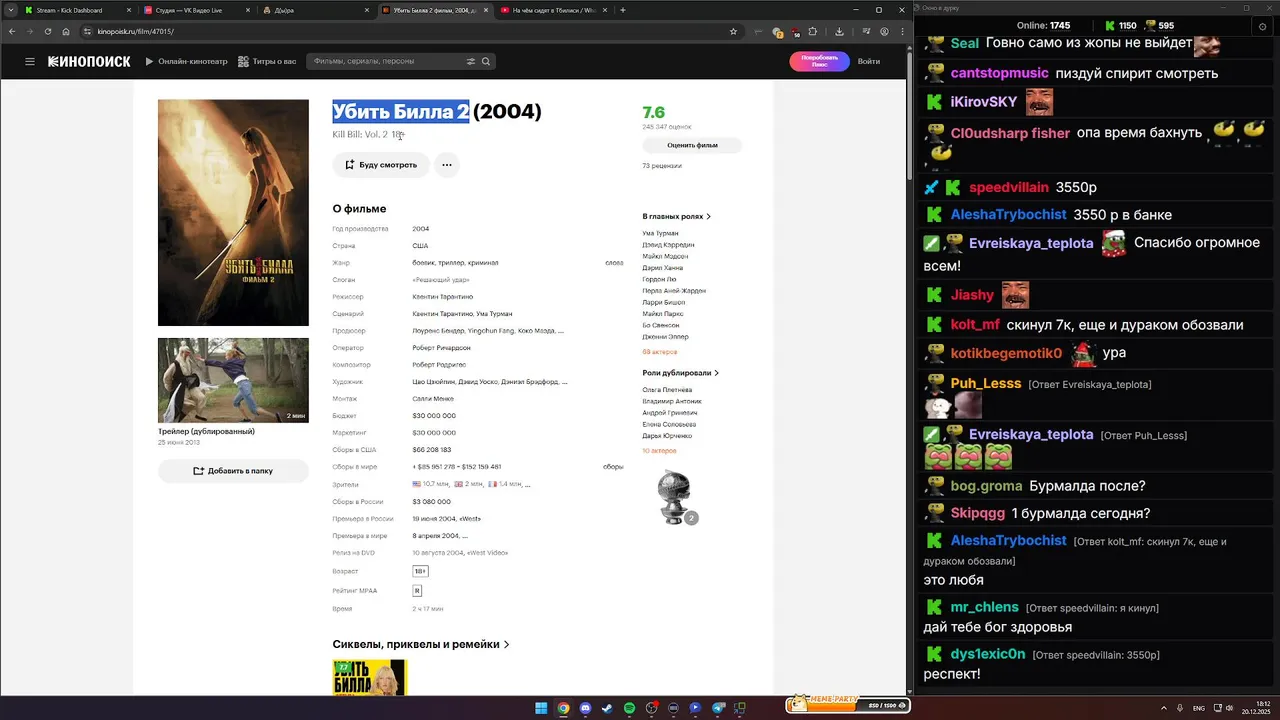Open Spotify from the taskbar
1280x720 pixels.
pos(629,708)
